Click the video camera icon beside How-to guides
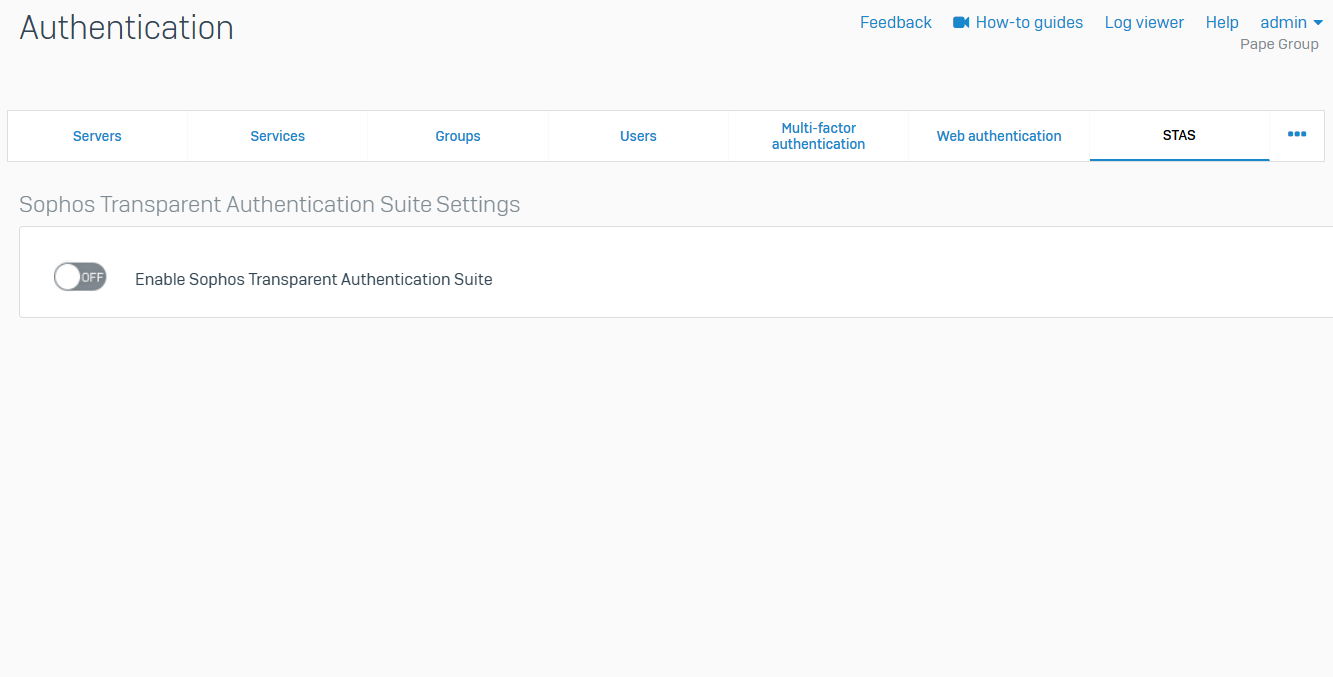 pyautogui.click(x=961, y=22)
